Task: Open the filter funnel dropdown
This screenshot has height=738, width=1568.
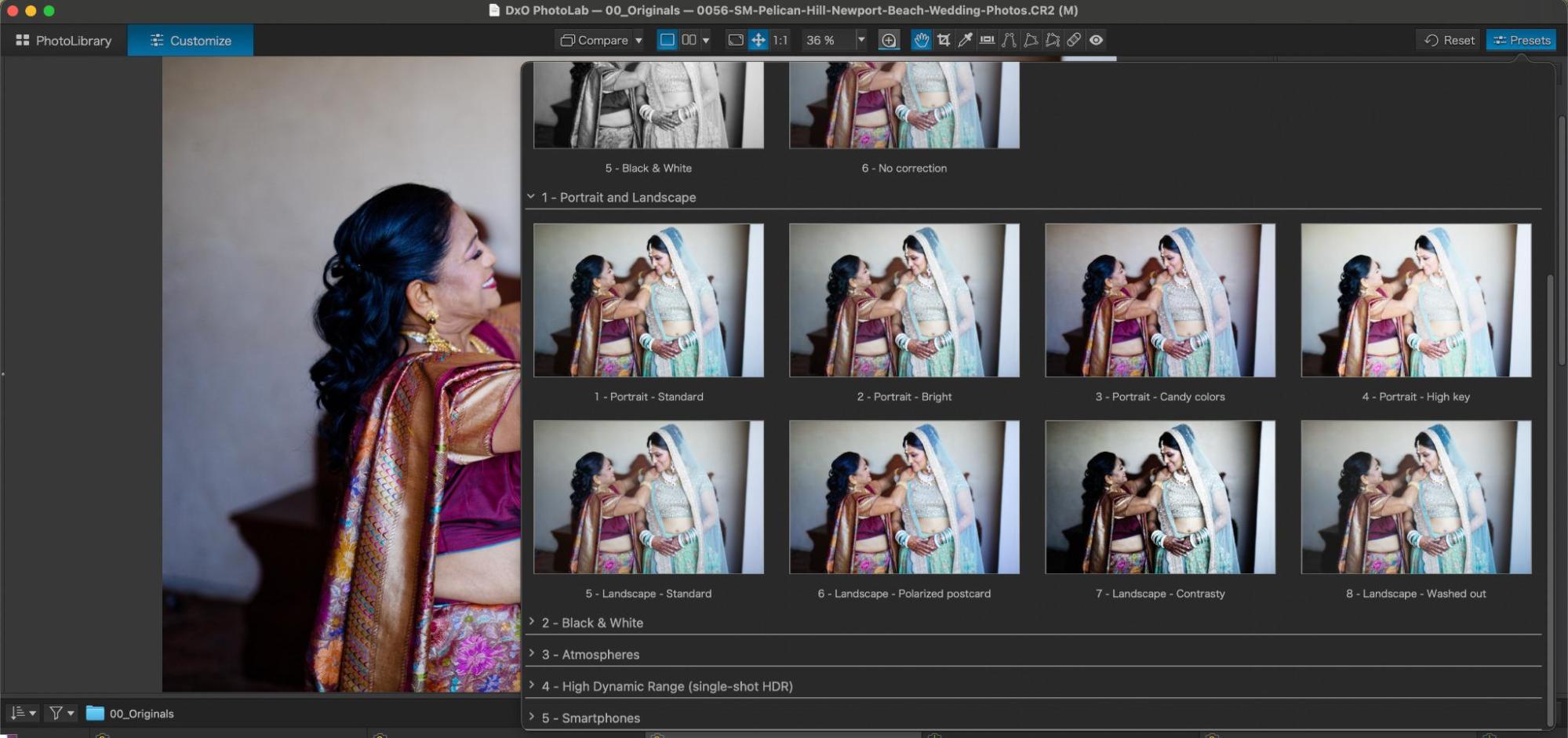Action: 61,713
